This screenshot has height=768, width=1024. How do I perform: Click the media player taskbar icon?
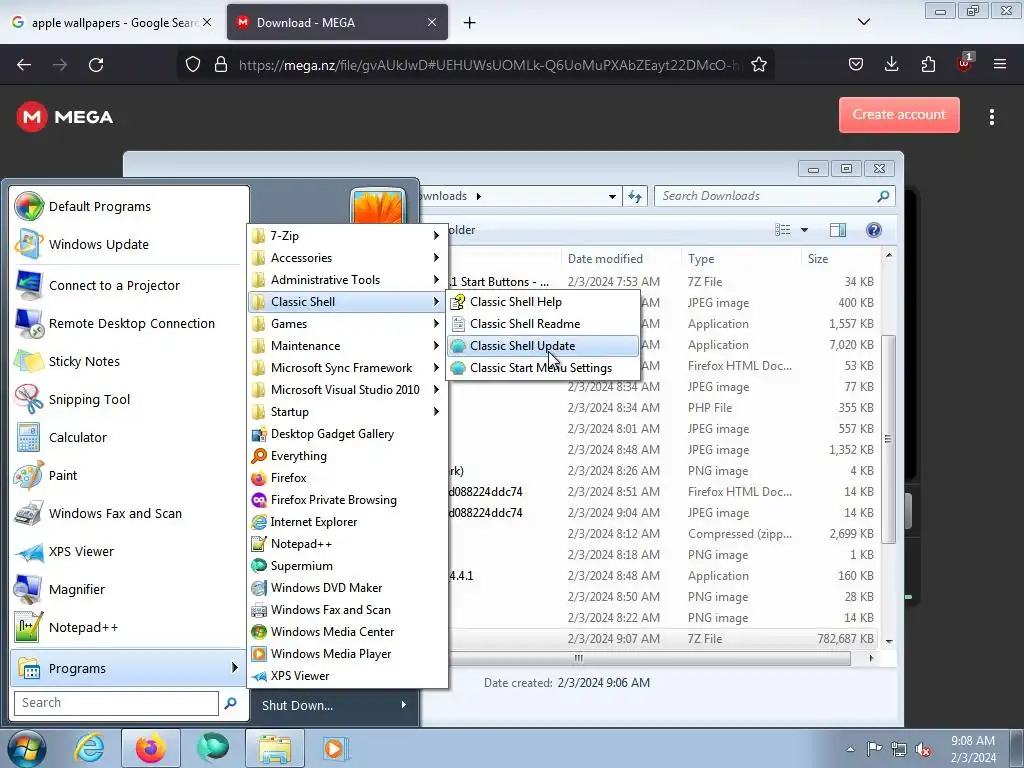(335, 748)
